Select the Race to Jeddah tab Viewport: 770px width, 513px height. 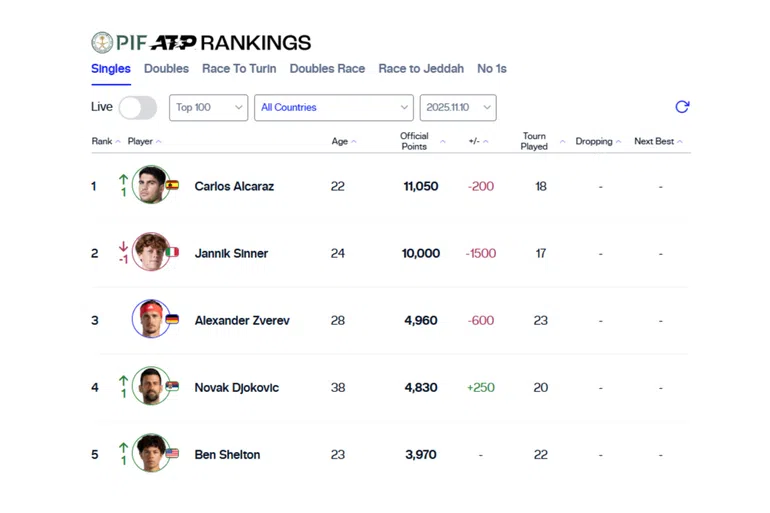[x=421, y=69]
